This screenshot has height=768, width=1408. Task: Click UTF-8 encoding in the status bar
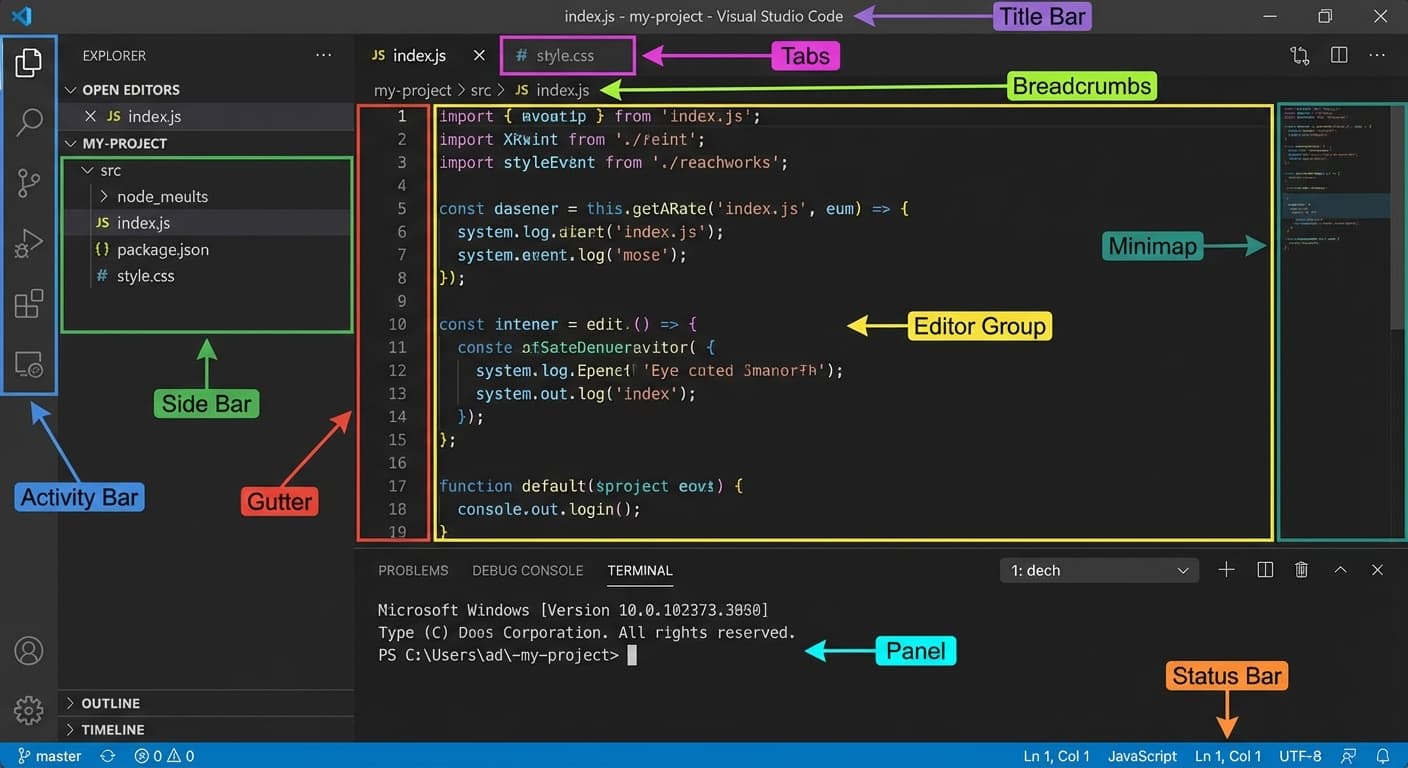pyautogui.click(x=1299, y=755)
